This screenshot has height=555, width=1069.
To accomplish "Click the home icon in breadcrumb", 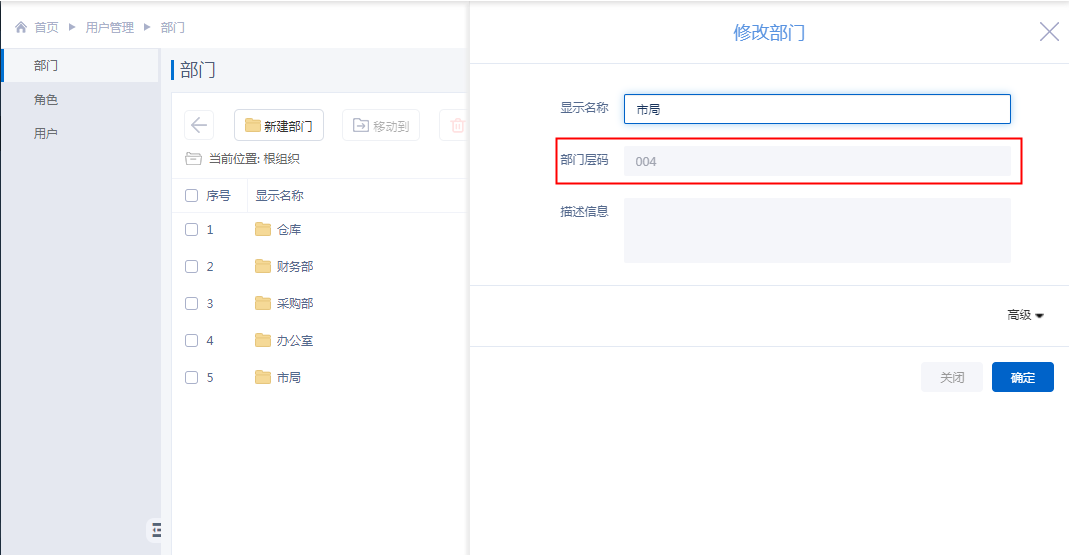I will (x=21, y=28).
